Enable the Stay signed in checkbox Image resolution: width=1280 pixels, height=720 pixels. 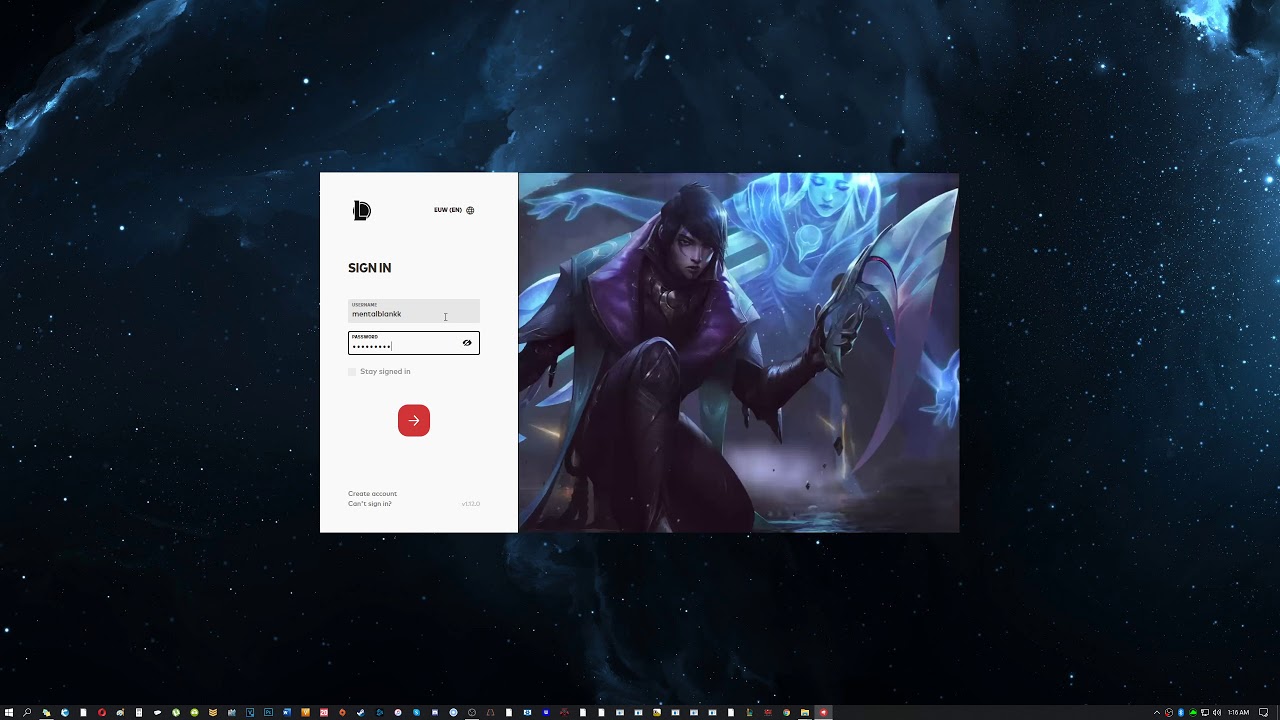click(352, 372)
